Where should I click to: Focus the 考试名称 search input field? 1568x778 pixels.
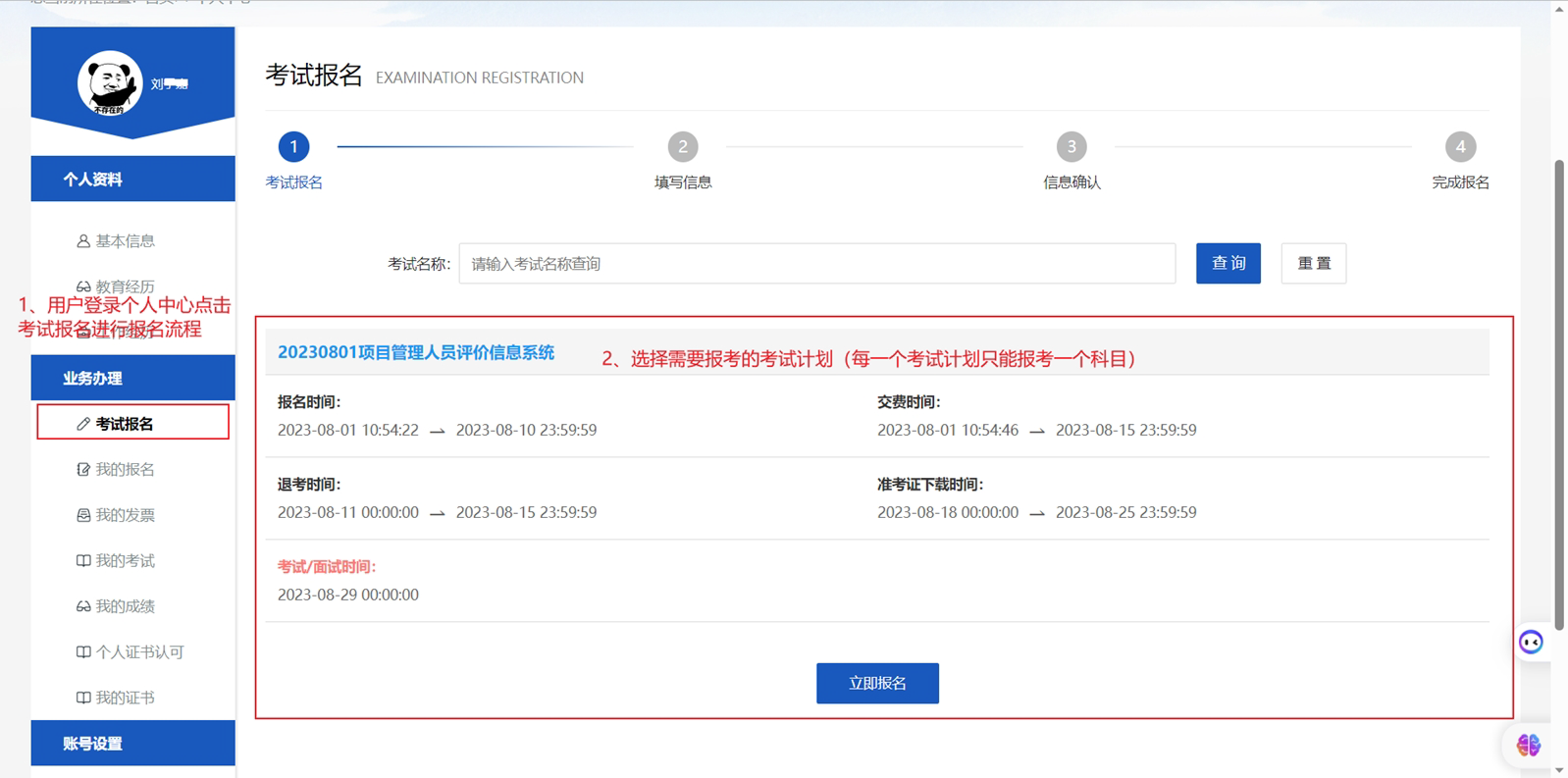coord(816,264)
